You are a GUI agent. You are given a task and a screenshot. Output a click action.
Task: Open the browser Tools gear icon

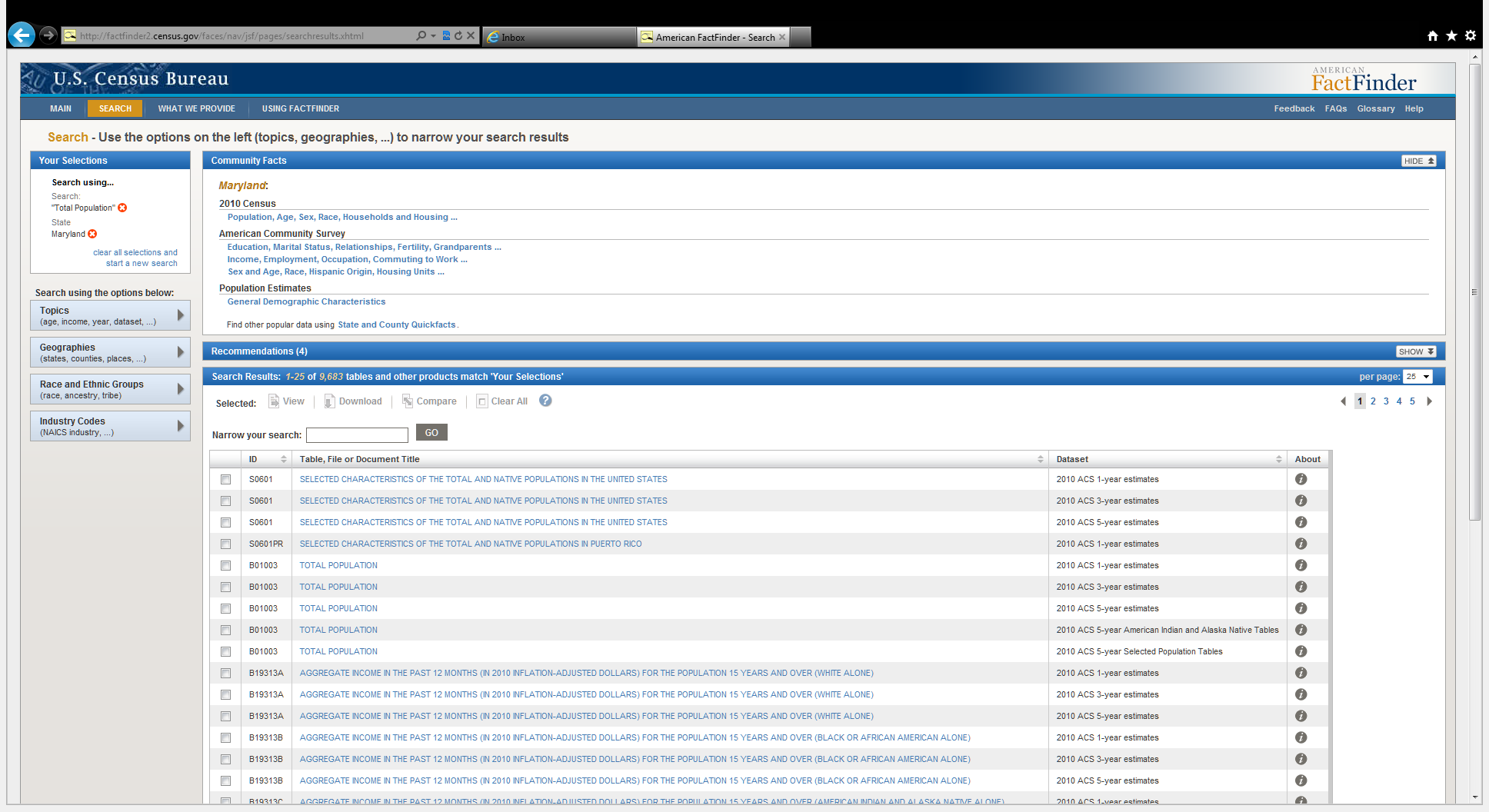(1471, 35)
